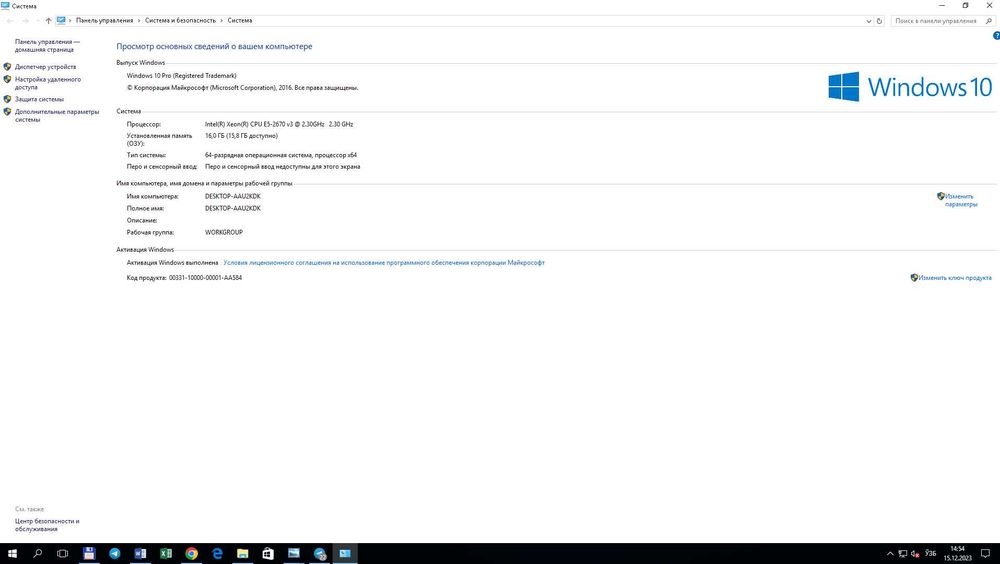Viewport: 1000px width, 564px height.
Task: Click installed memory value "16,0 ГБ"
Action: pos(241,135)
